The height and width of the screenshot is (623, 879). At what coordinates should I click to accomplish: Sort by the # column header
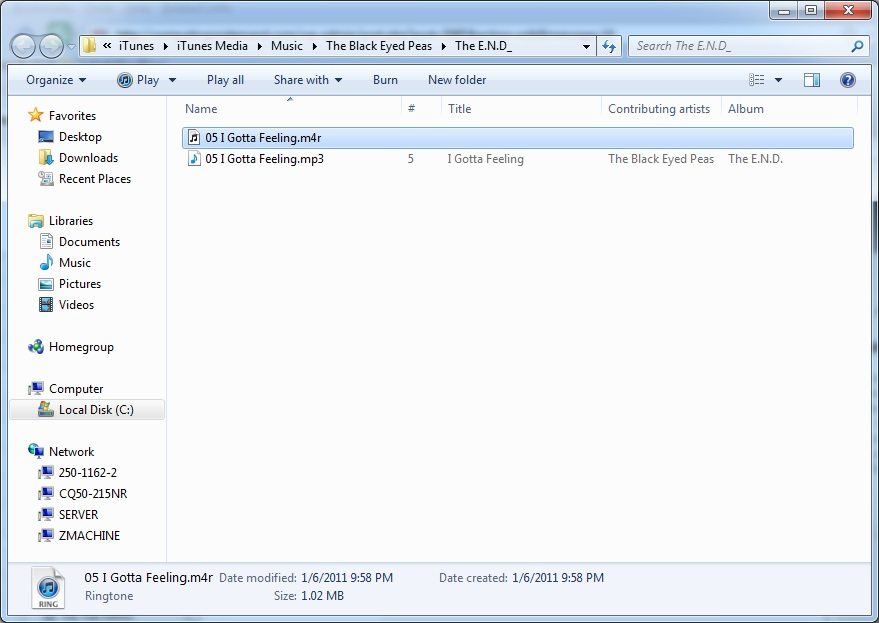[x=422, y=109]
